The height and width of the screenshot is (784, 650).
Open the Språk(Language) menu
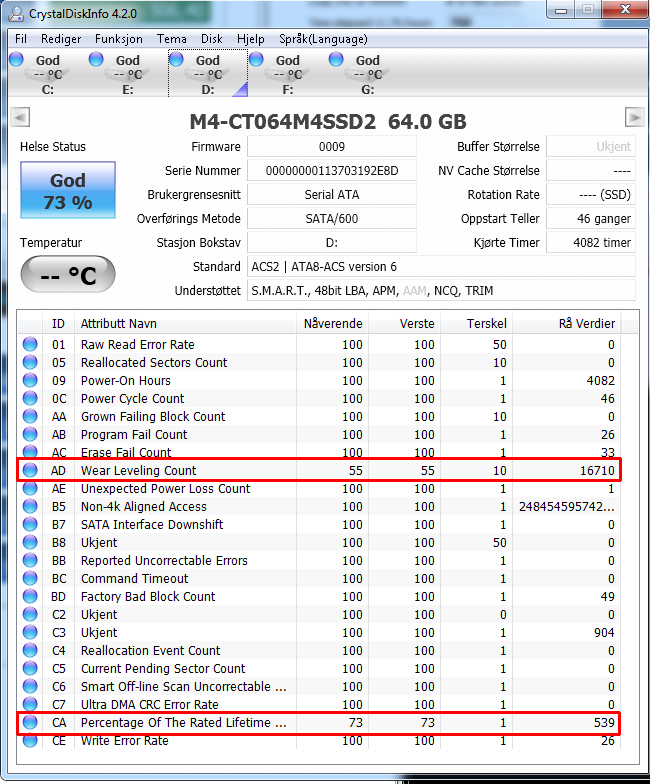pos(323,39)
